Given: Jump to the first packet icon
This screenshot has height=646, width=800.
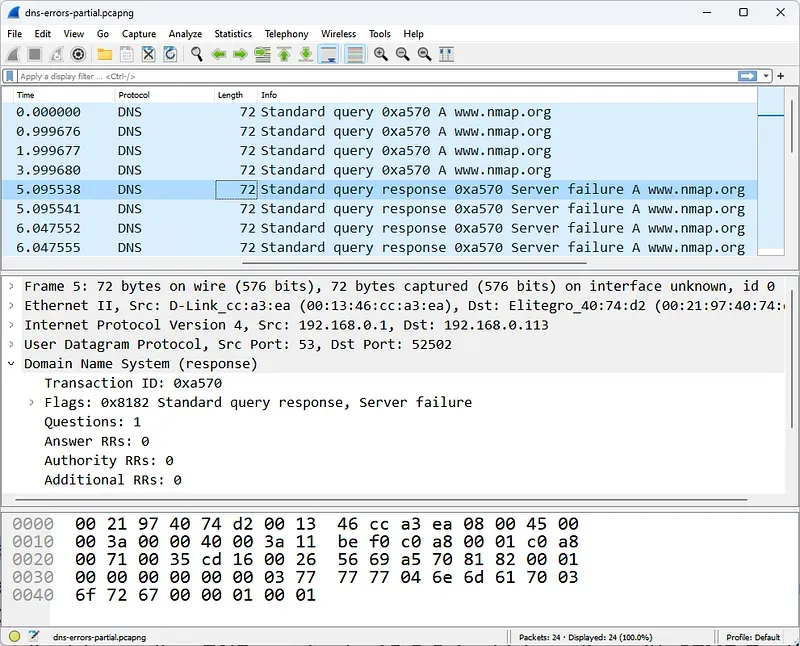Looking at the screenshot, I should (x=284, y=54).
